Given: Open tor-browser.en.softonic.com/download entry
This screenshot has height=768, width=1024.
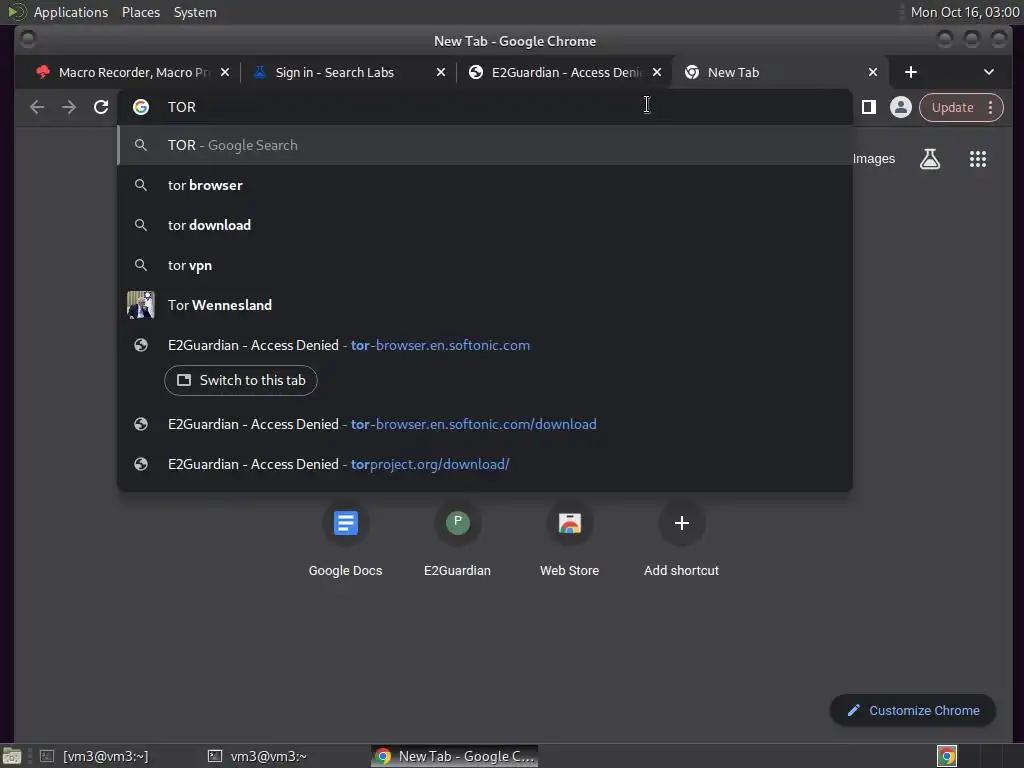Looking at the screenshot, I should point(485,424).
